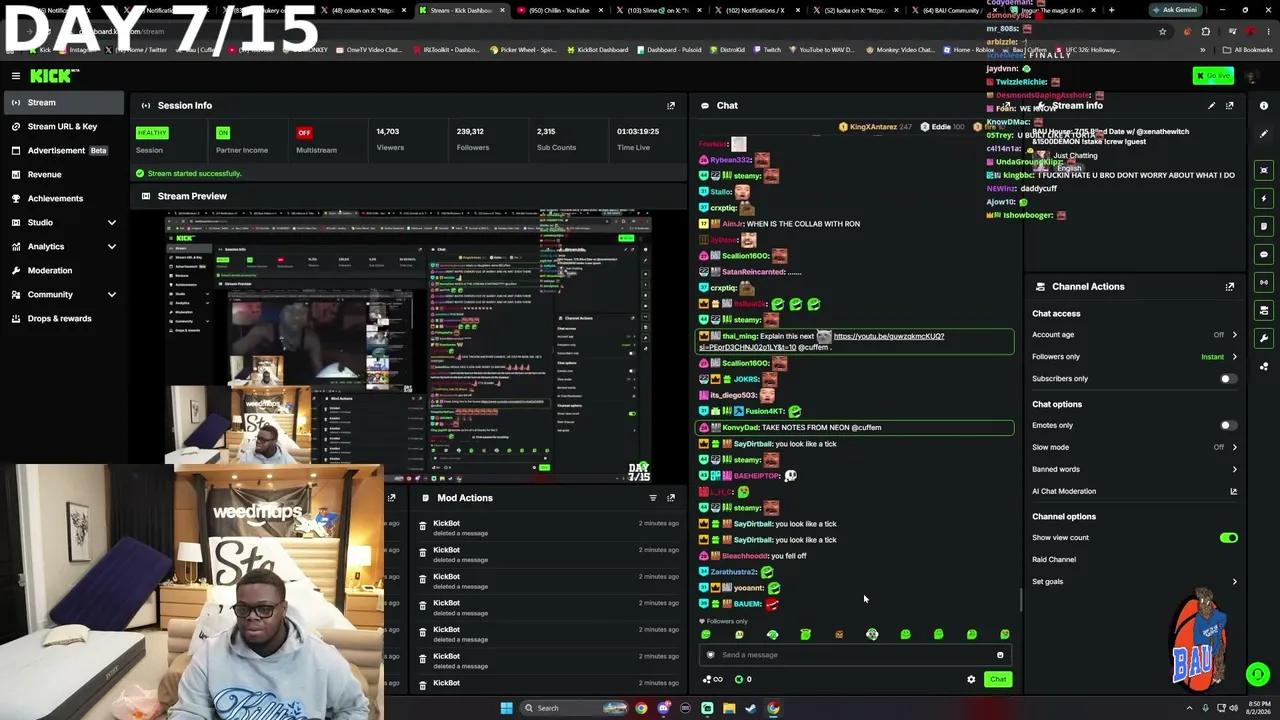Image resolution: width=1280 pixels, height=720 pixels.
Task: Click the 14,703 Viewers stat
Action: click(390, 140)
